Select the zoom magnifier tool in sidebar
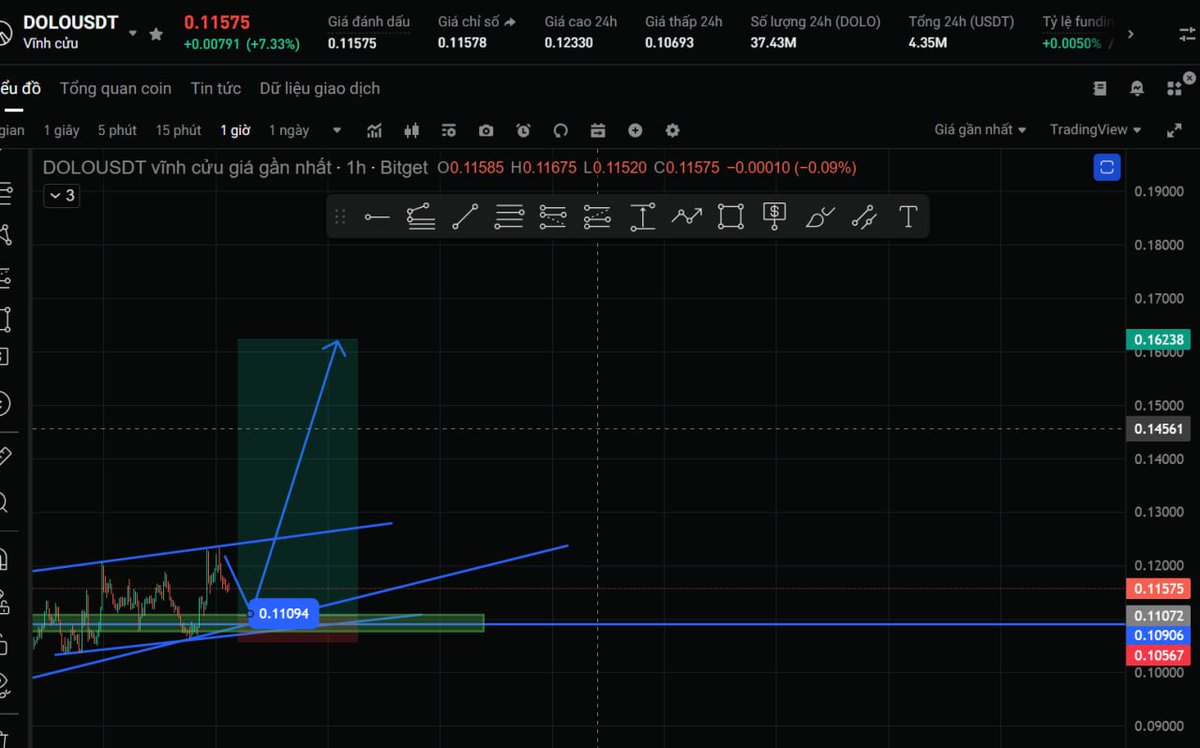The height and width of the screenshot is (748, 1200). tap(3, 502)
